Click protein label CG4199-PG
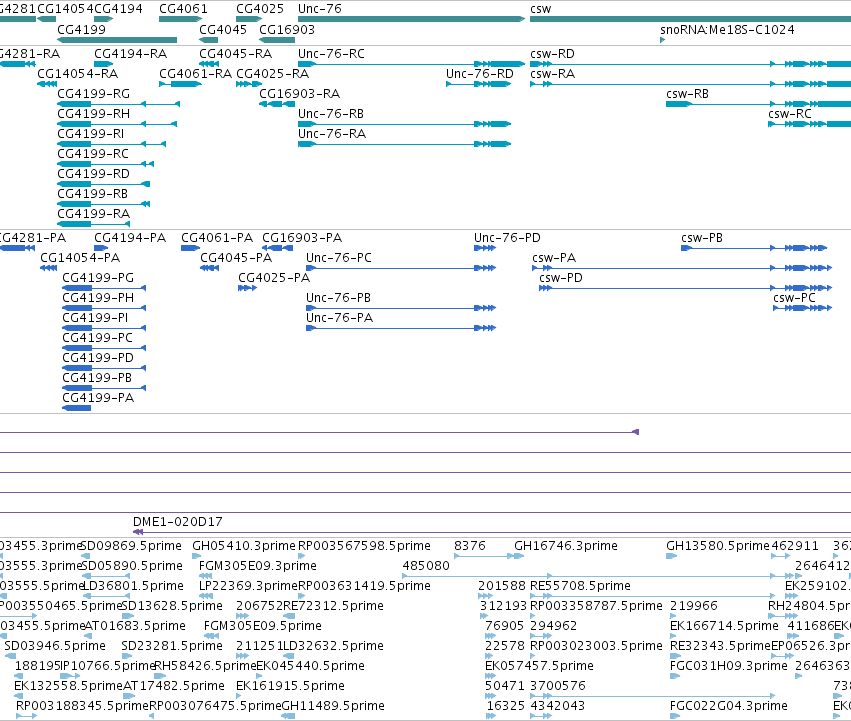 click(x=98, y=279)
